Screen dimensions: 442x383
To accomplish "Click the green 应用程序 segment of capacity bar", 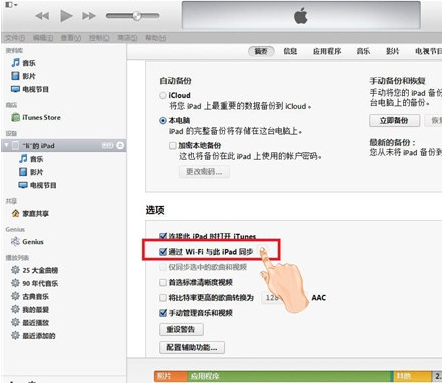I will pyautogui.click(x=289, y=376).
